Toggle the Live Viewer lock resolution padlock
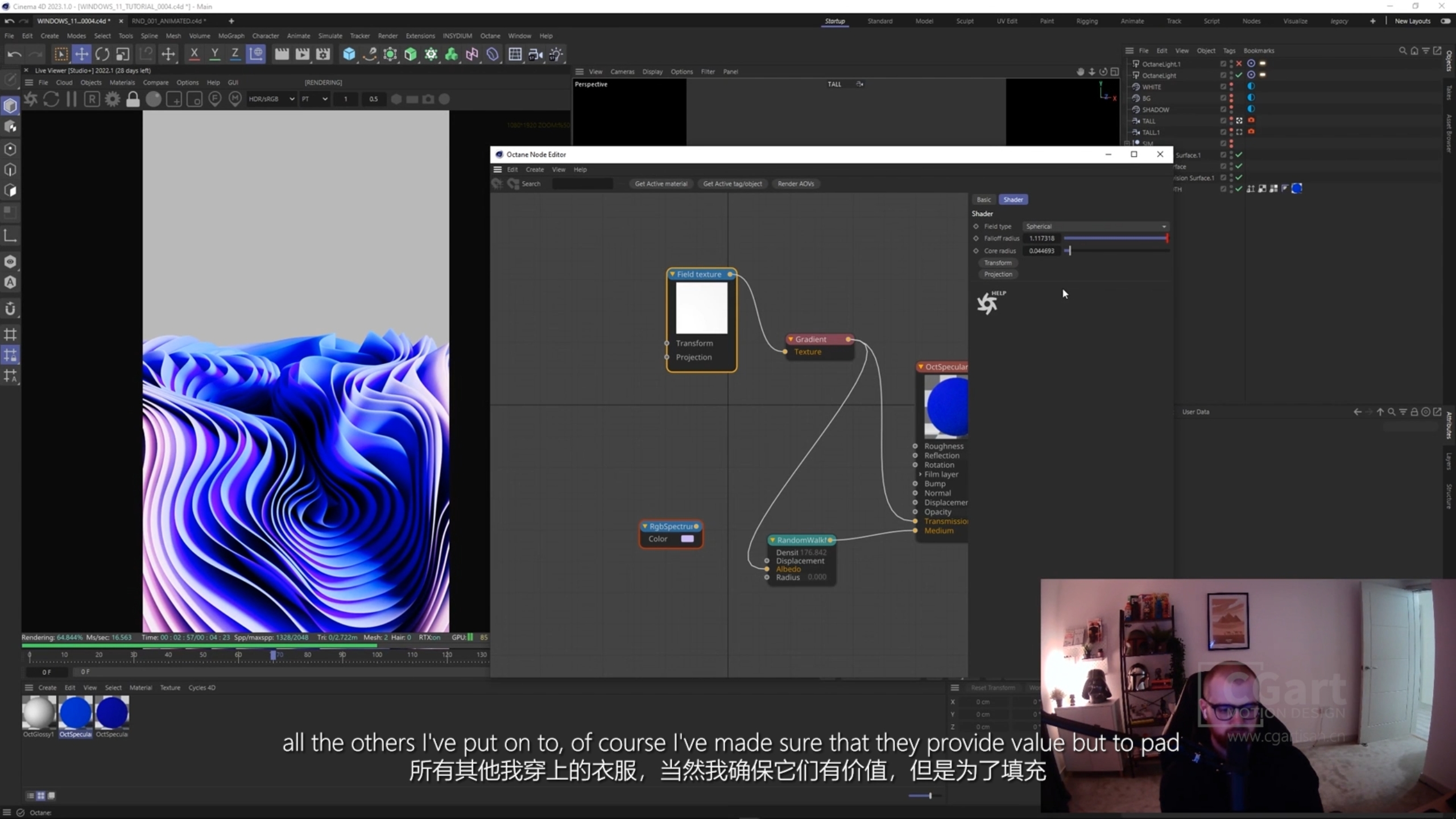1456x819 pixels. pyautogui.click(x=133, y=99)
